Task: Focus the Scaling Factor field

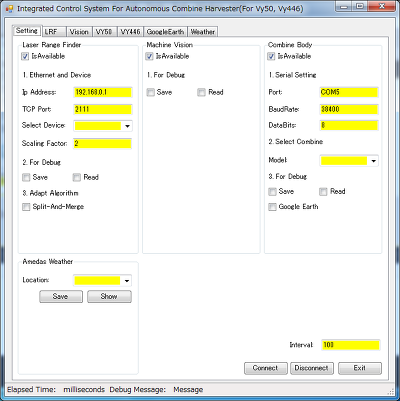Action: [x=103, y=144]
